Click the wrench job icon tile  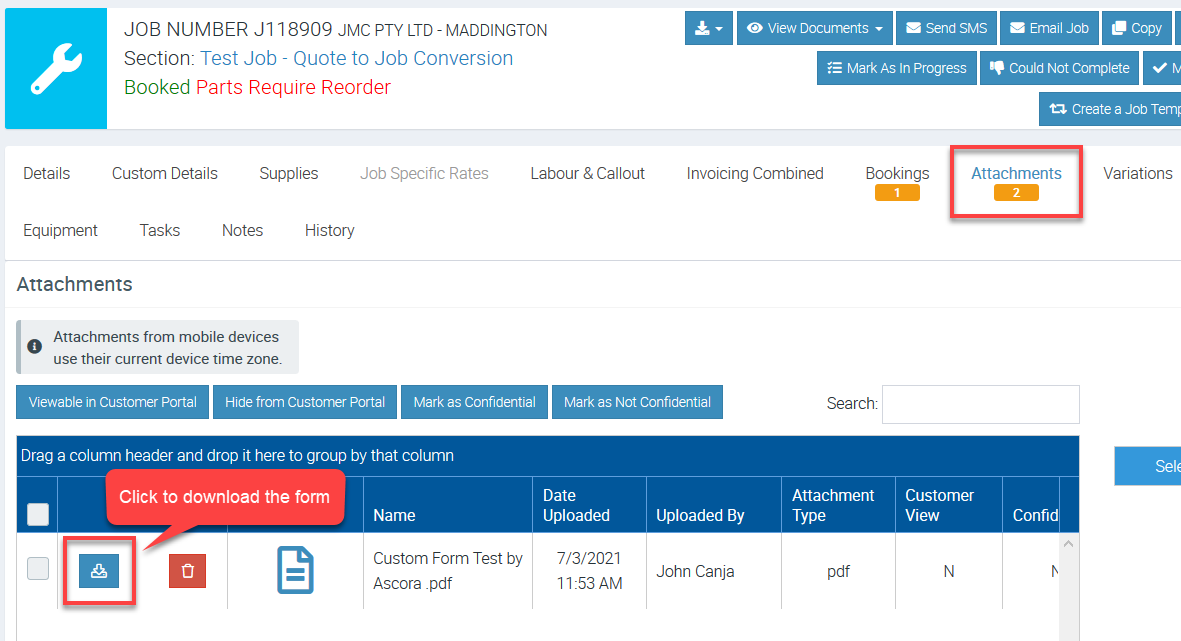[56, 69]
